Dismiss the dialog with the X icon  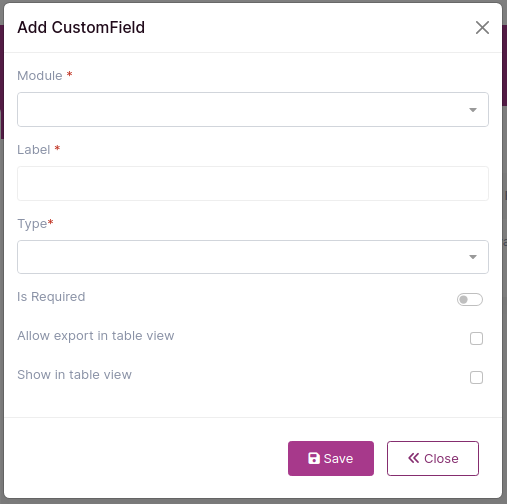482,27
